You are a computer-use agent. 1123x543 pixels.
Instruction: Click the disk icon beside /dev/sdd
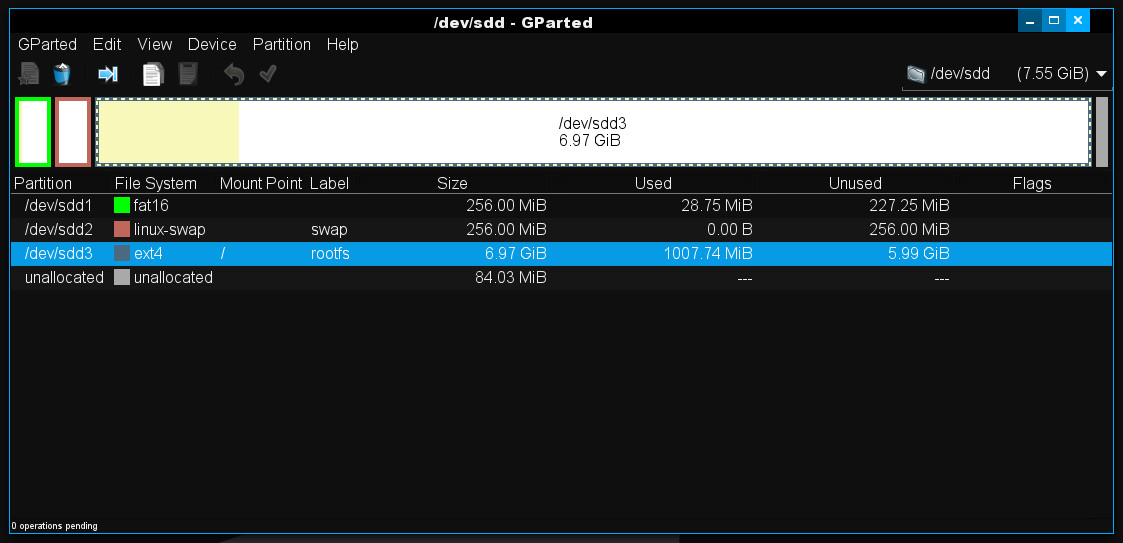[915, 74]
